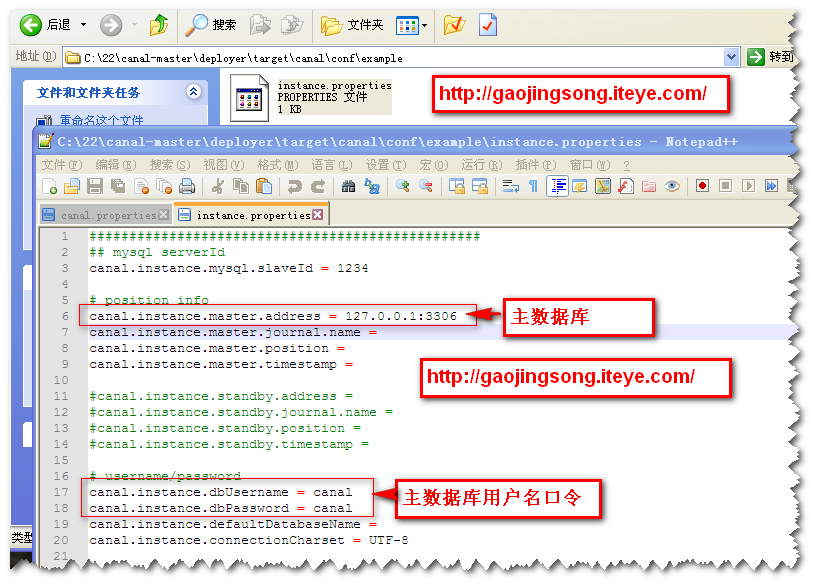This screenshot has height=587, width=817.
Task: Close the canal.properties tab
Action: pyautogui.click(x=164, y=215)
